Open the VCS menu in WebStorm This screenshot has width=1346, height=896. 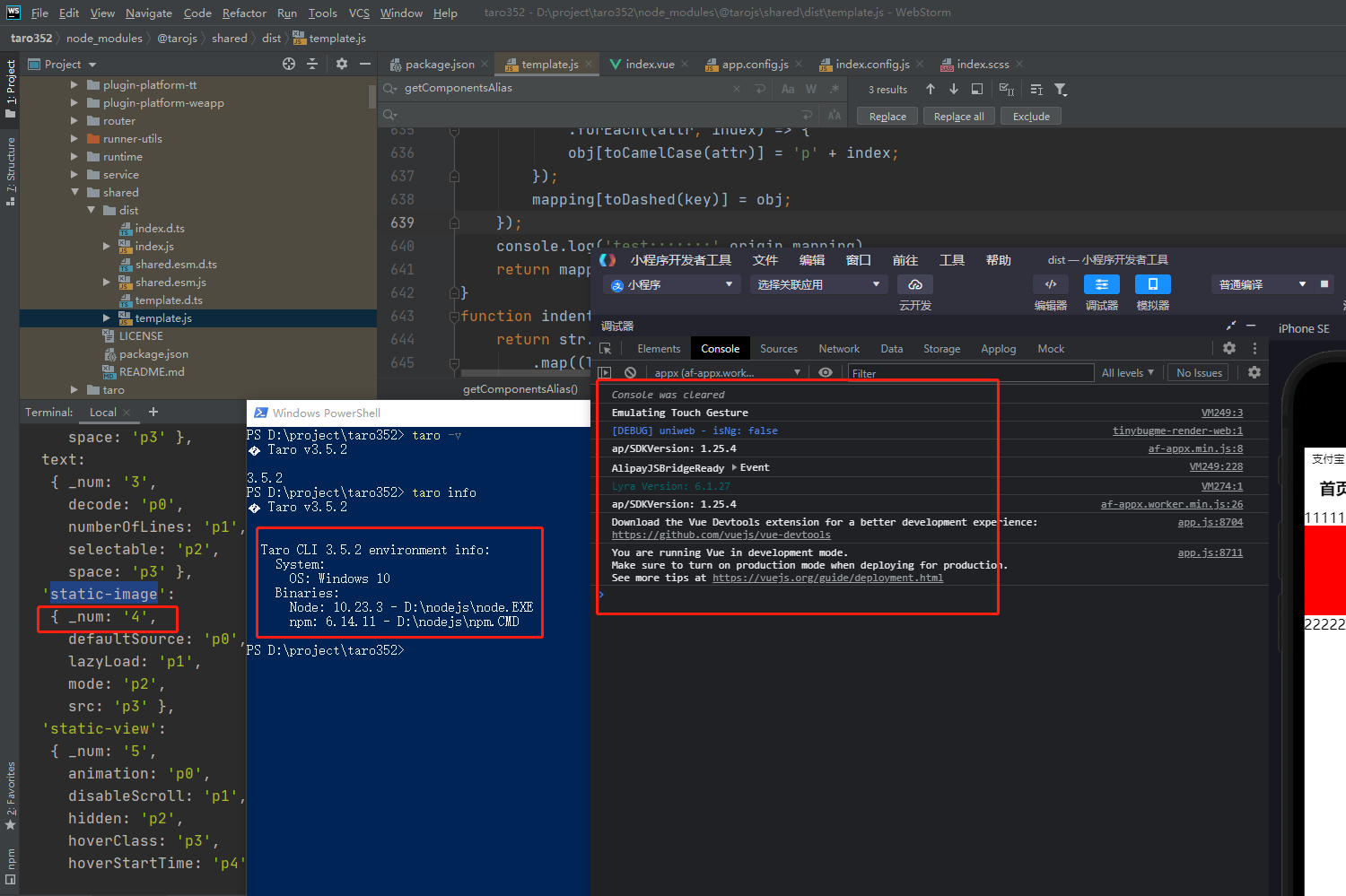(359, 13)
